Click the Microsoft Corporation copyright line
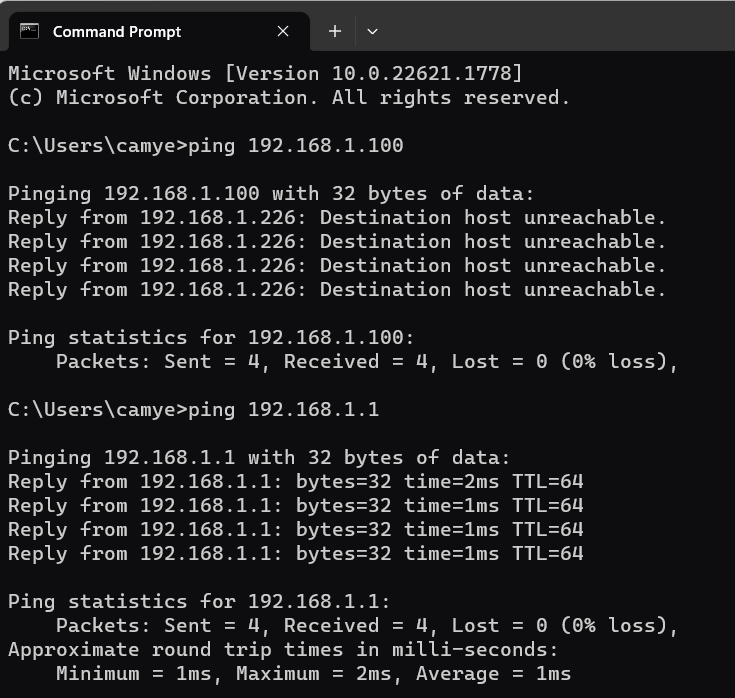 (289, 98)
